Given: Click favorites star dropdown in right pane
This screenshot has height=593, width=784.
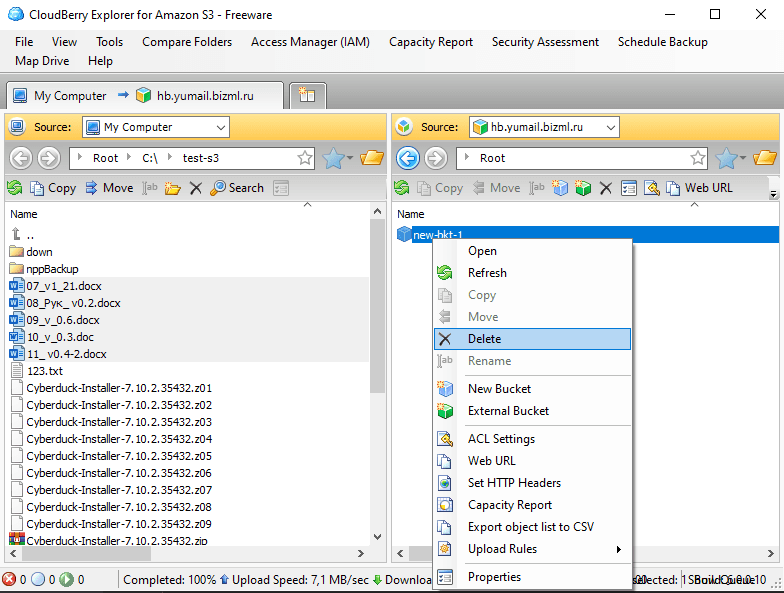Looking at the screenshot, I should 730,158.
